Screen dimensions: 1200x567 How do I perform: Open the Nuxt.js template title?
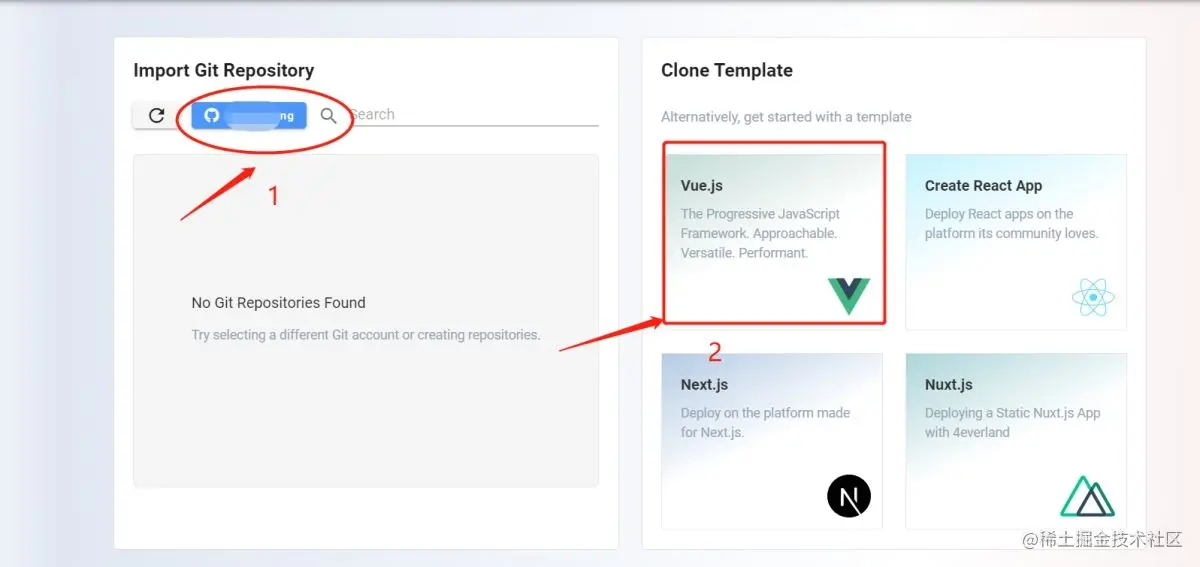[x=948, y=385]
